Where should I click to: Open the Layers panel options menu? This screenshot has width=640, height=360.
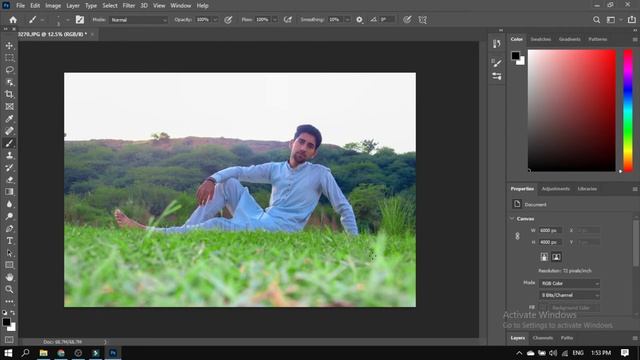coord(635,338)
